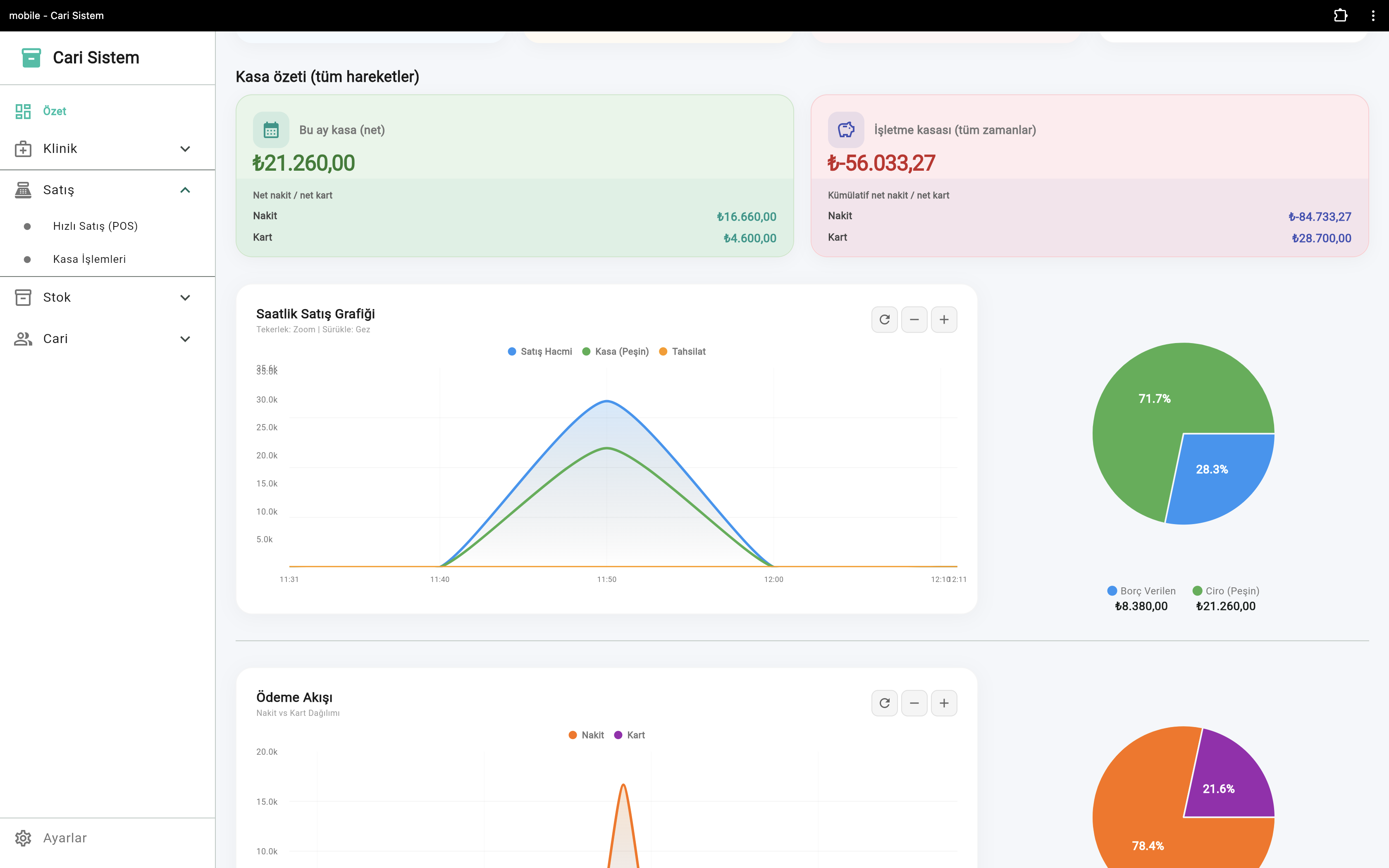Select the Cari sidebar menu item
The image size is (1389, 868).
point(107,339)
